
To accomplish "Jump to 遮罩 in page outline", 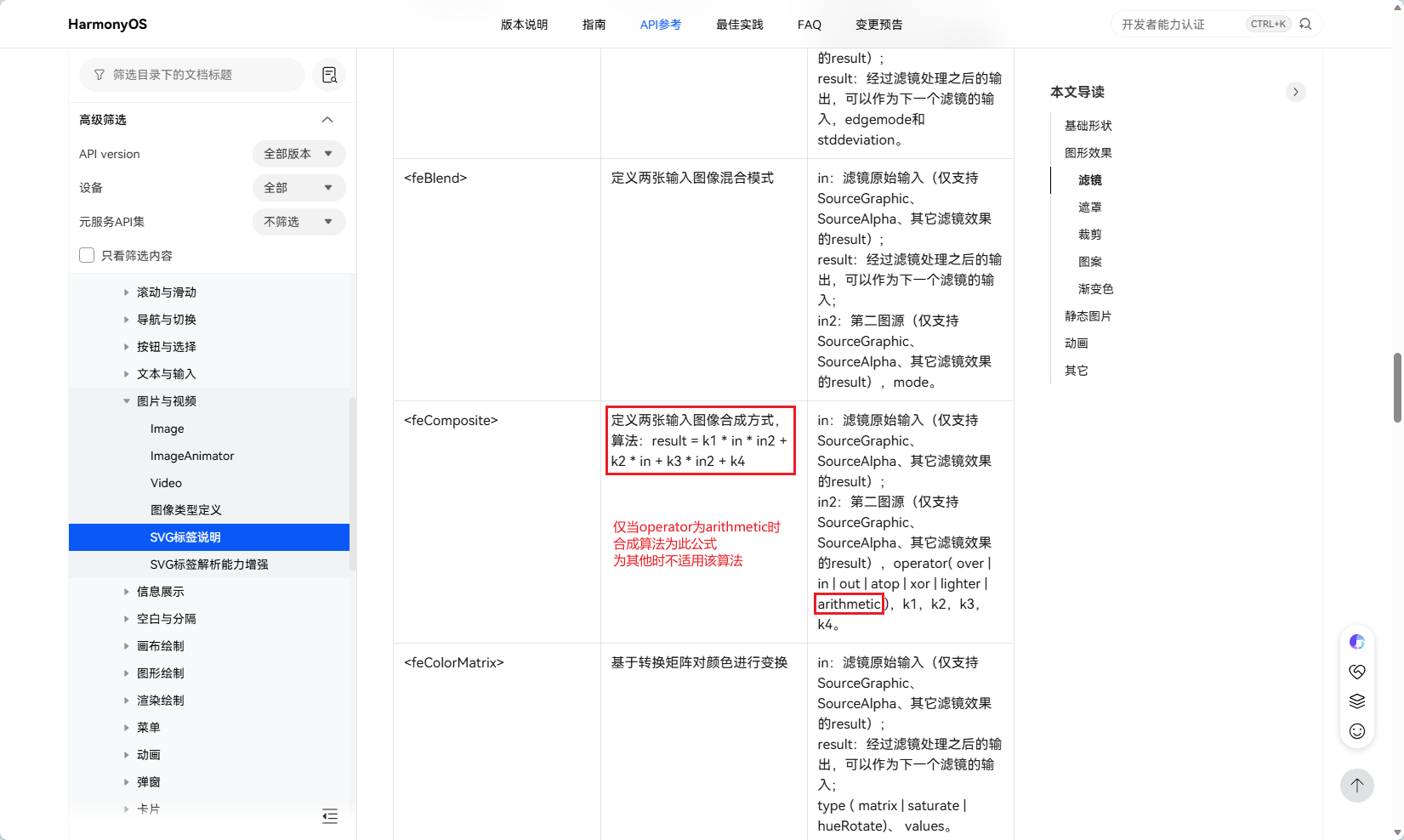I will [x=1089, y=207].
